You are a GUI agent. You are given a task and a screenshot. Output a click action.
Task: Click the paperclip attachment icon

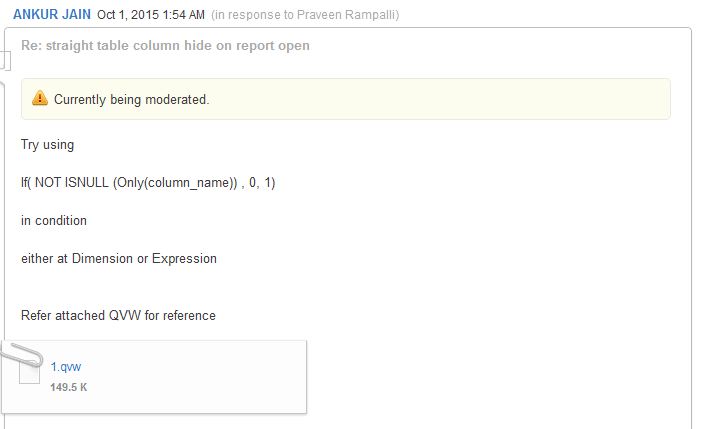[21, 355]
